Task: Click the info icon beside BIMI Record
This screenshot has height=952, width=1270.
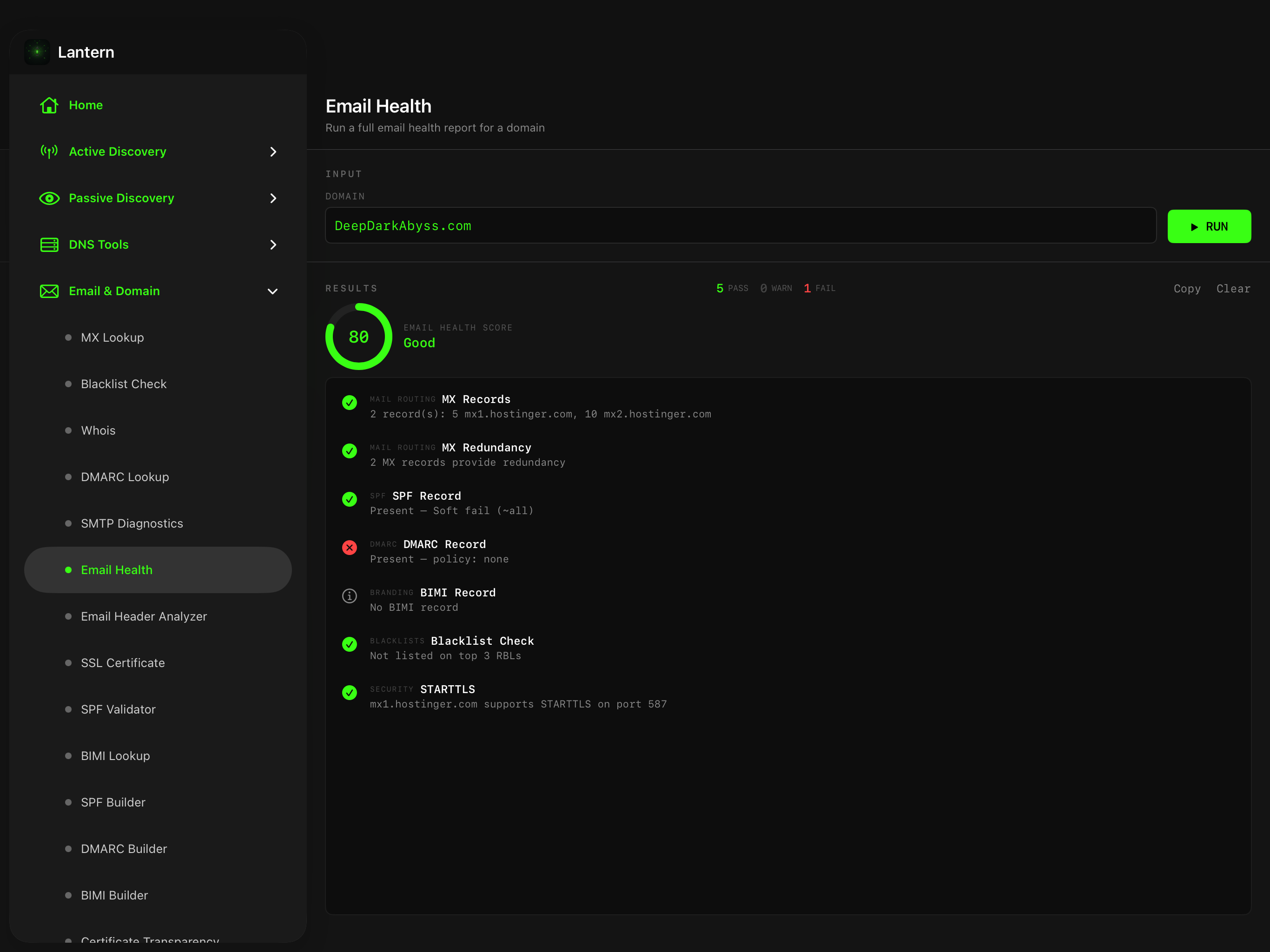Action: (x=349, y=596)
